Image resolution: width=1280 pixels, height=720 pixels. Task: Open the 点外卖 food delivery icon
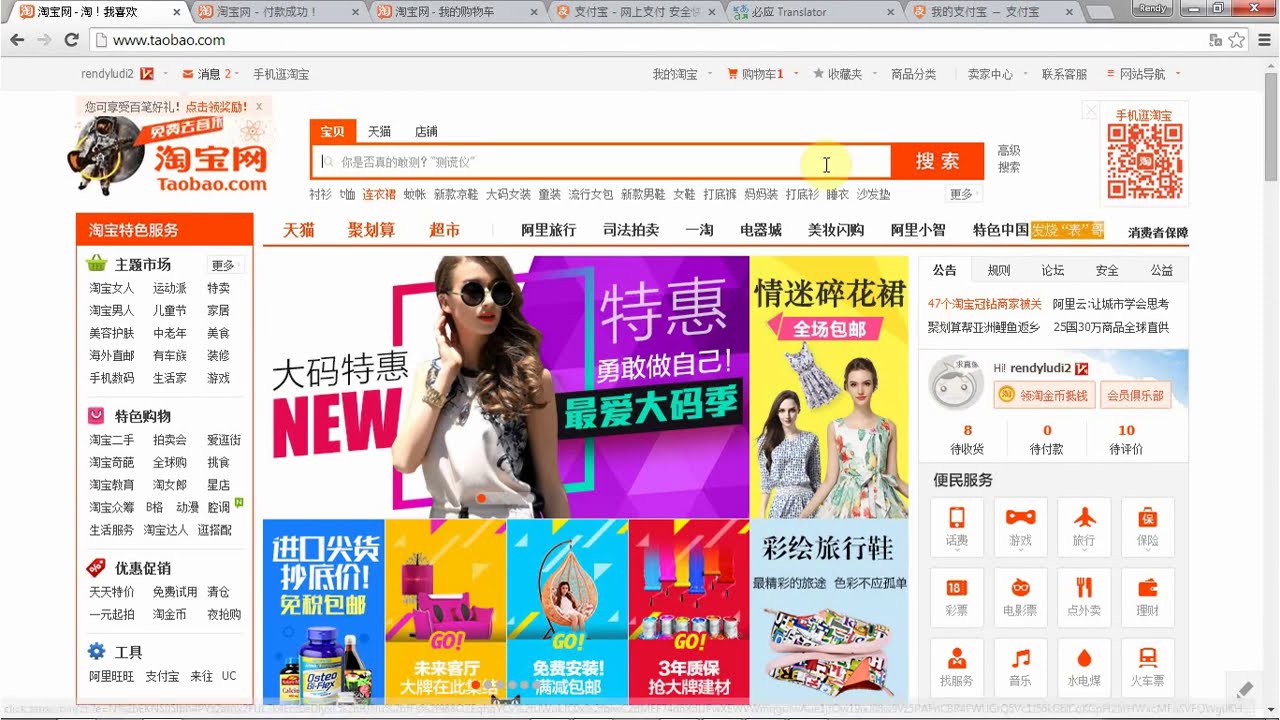tap(1084, 597)
